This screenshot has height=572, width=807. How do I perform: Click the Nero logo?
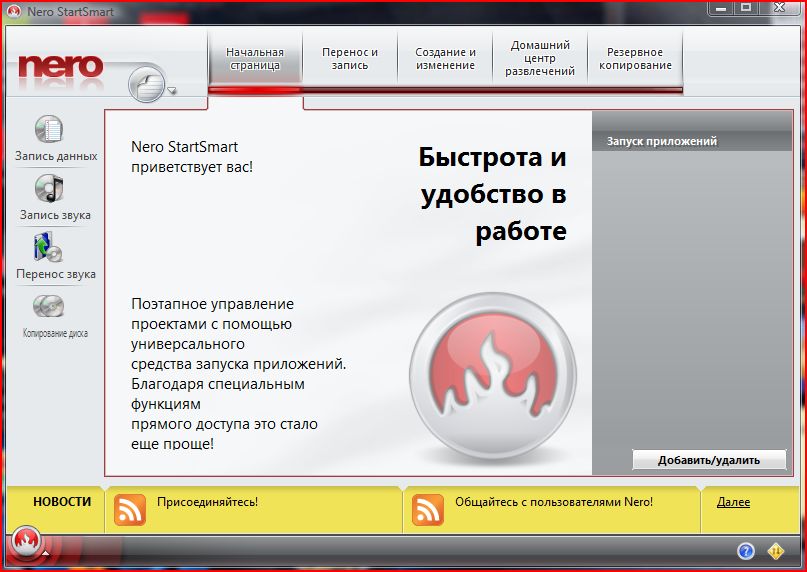(x=61, y=66)
